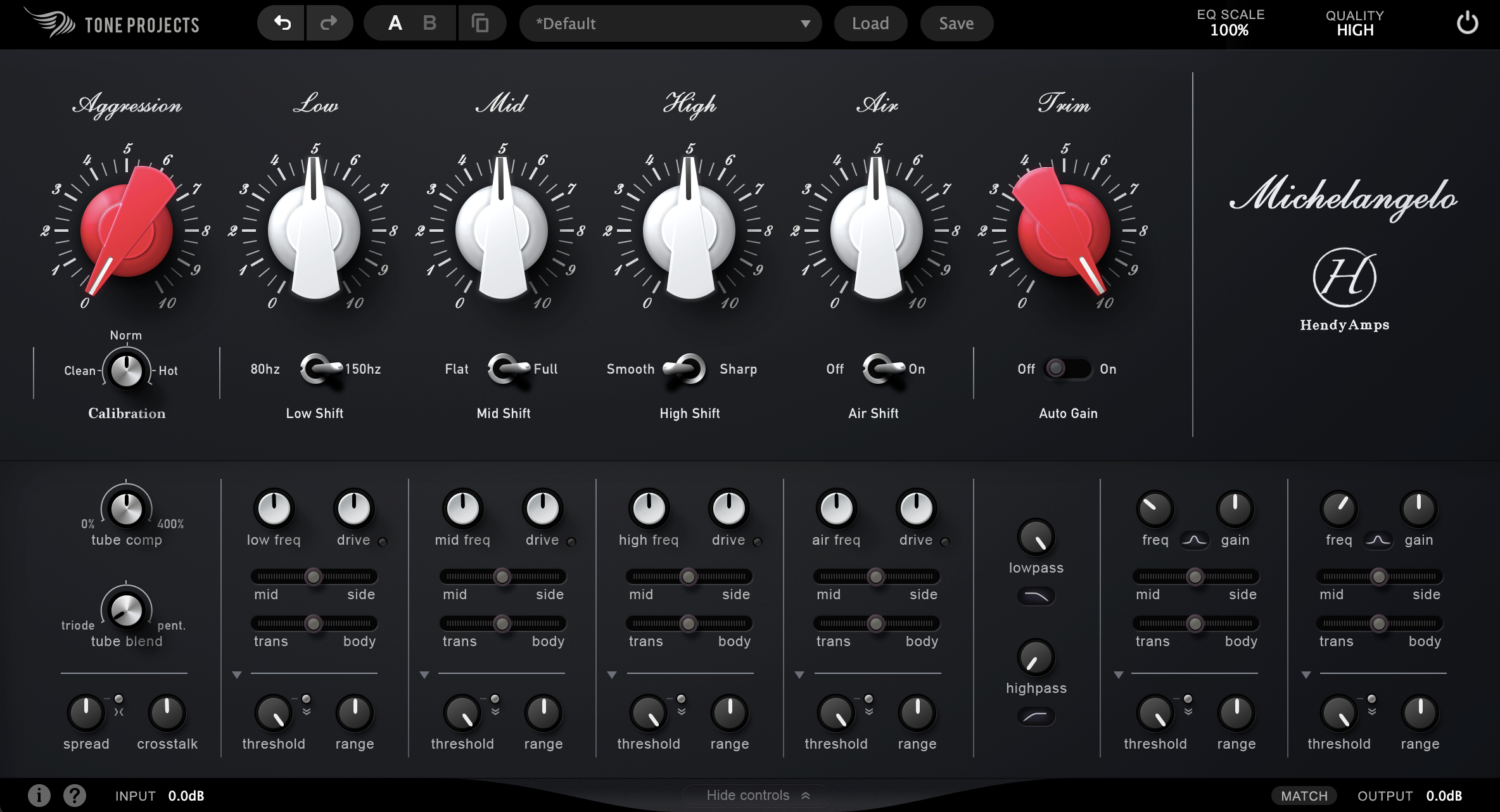The height and width of the screenshot is (812, 1500).
Task: Click low band mid/side slider handle
Action: click(314, 576)
